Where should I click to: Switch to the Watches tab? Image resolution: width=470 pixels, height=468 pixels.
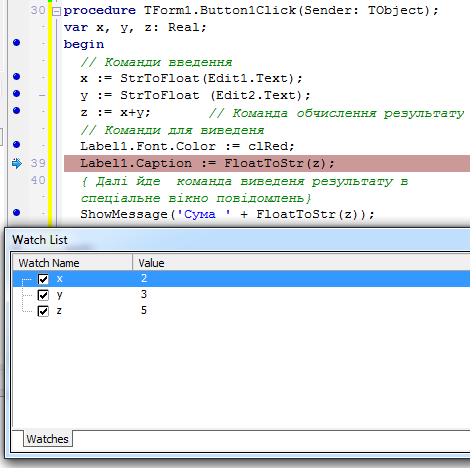pos(47,439)
